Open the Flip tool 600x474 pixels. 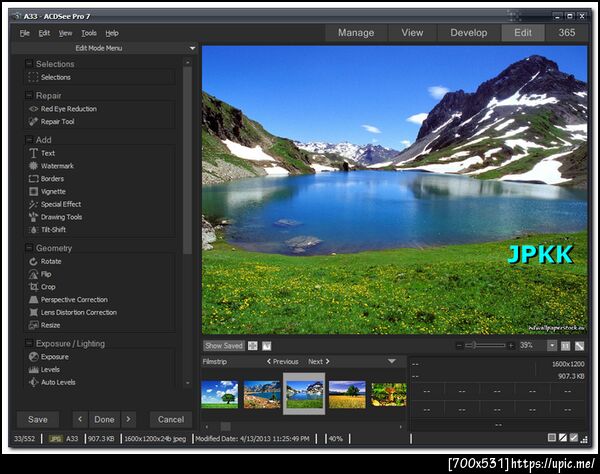pyautogui.click(x=40, y=274)
